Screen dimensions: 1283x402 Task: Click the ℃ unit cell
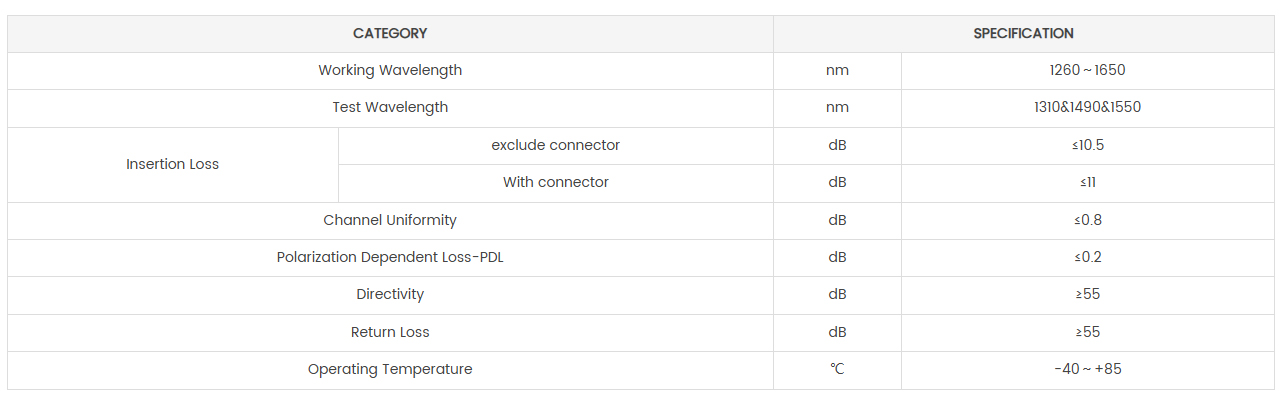pyautogui.click(x=837, y=370)
